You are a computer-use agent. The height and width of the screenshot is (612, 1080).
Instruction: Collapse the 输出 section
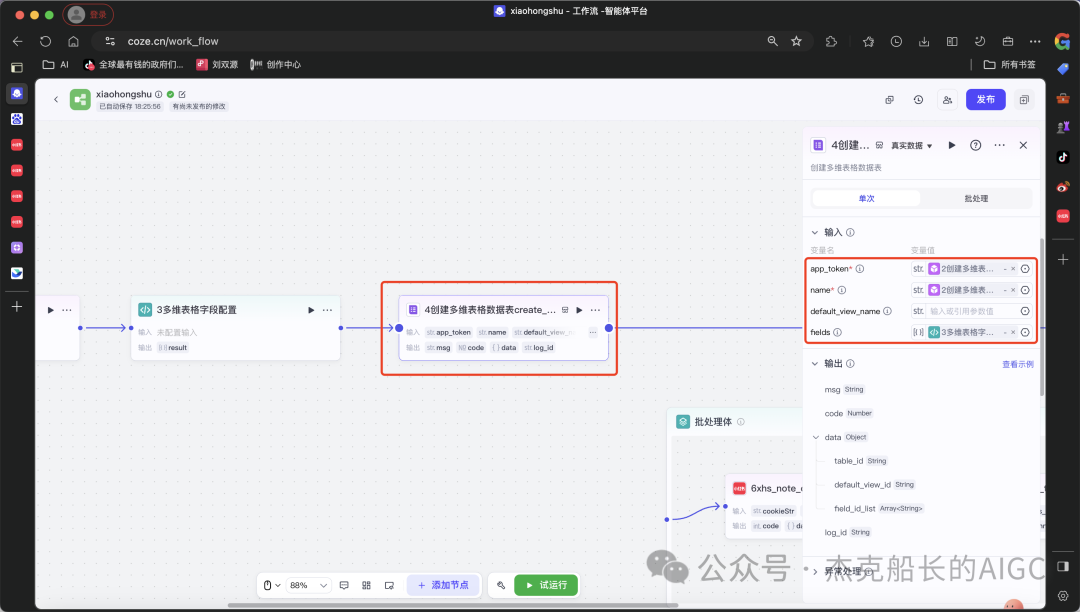point(815,363)
